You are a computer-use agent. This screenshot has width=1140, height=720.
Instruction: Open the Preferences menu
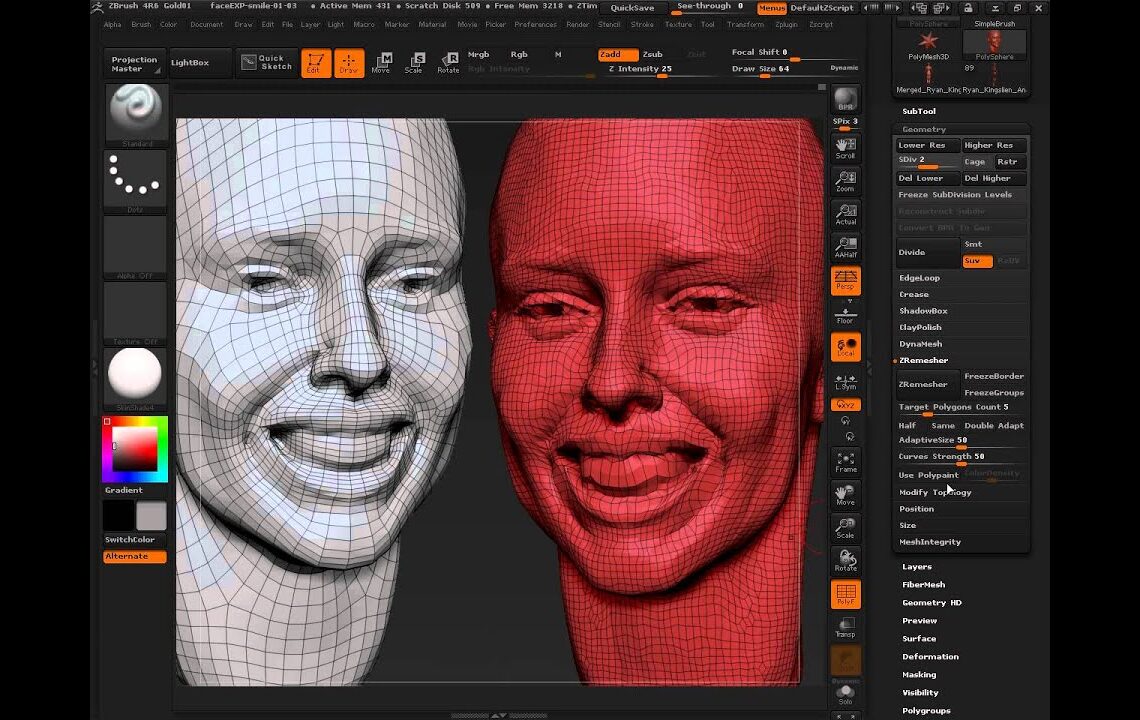[x=534, y=25]
